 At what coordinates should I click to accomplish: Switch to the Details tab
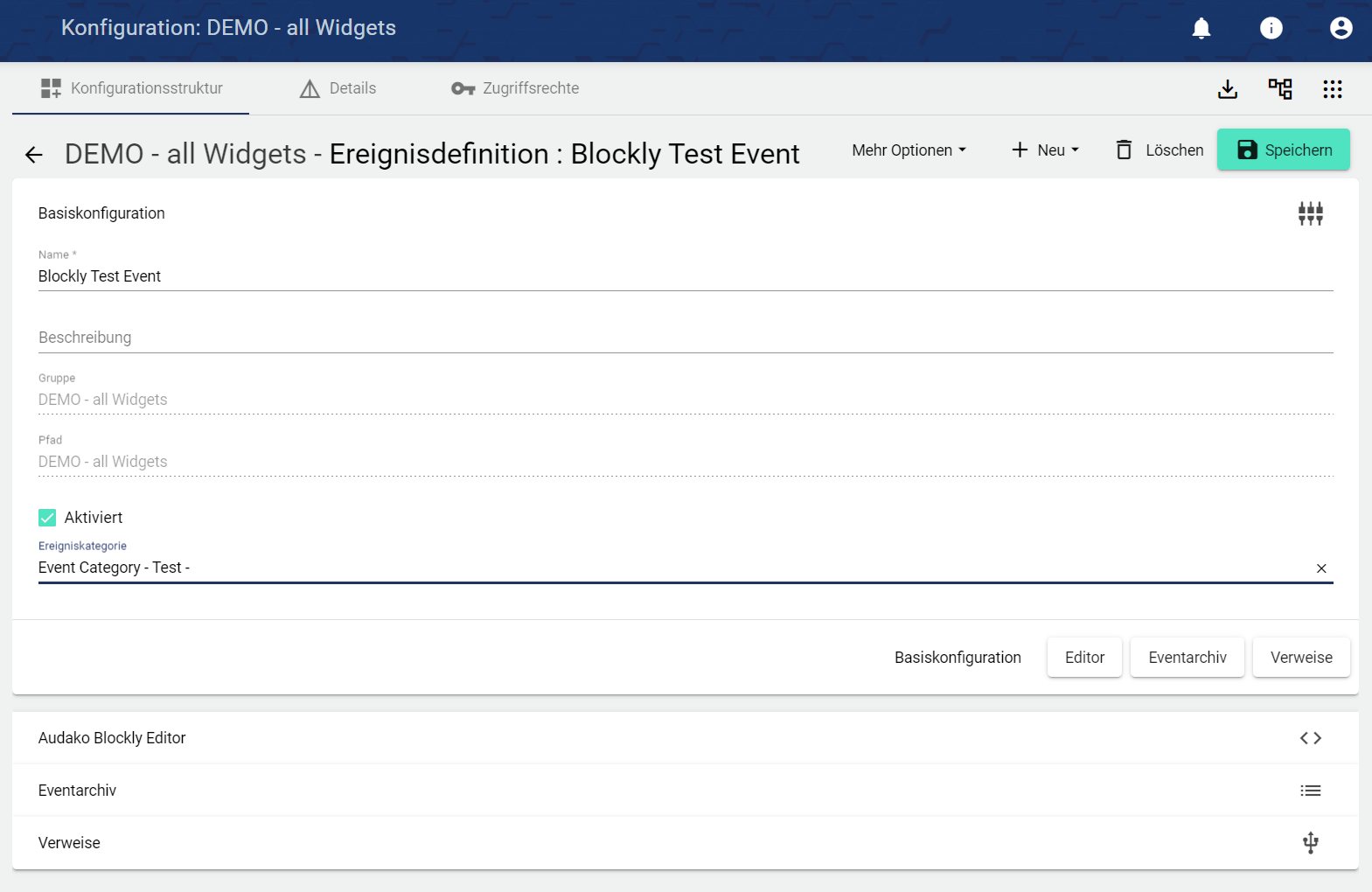tap(338, 88)
